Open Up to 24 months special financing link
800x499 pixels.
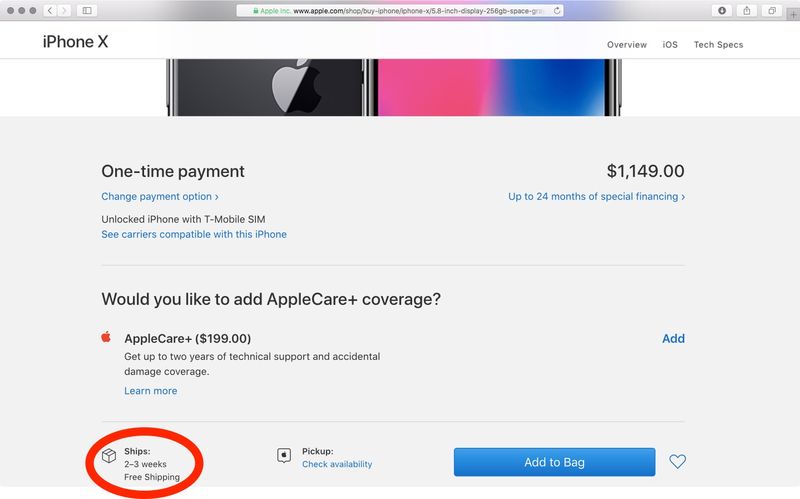596,196
